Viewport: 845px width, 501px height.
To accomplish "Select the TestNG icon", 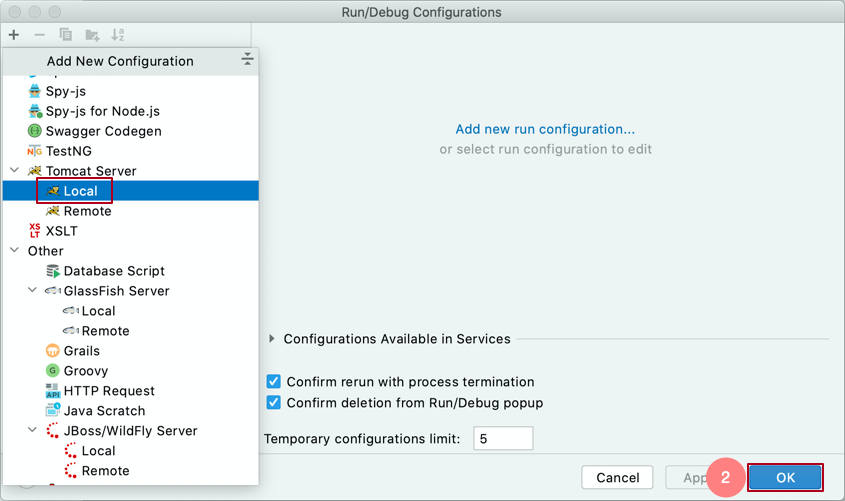I will point(34,151).
